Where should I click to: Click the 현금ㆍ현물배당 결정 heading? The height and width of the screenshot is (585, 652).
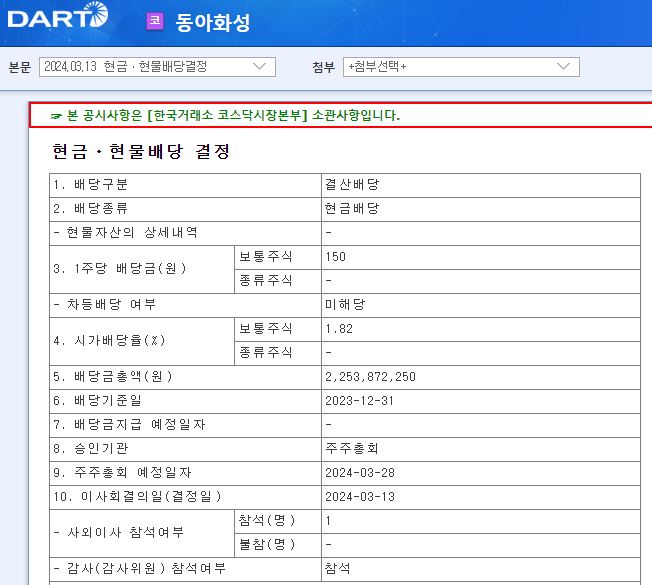[x=141, y=151]
